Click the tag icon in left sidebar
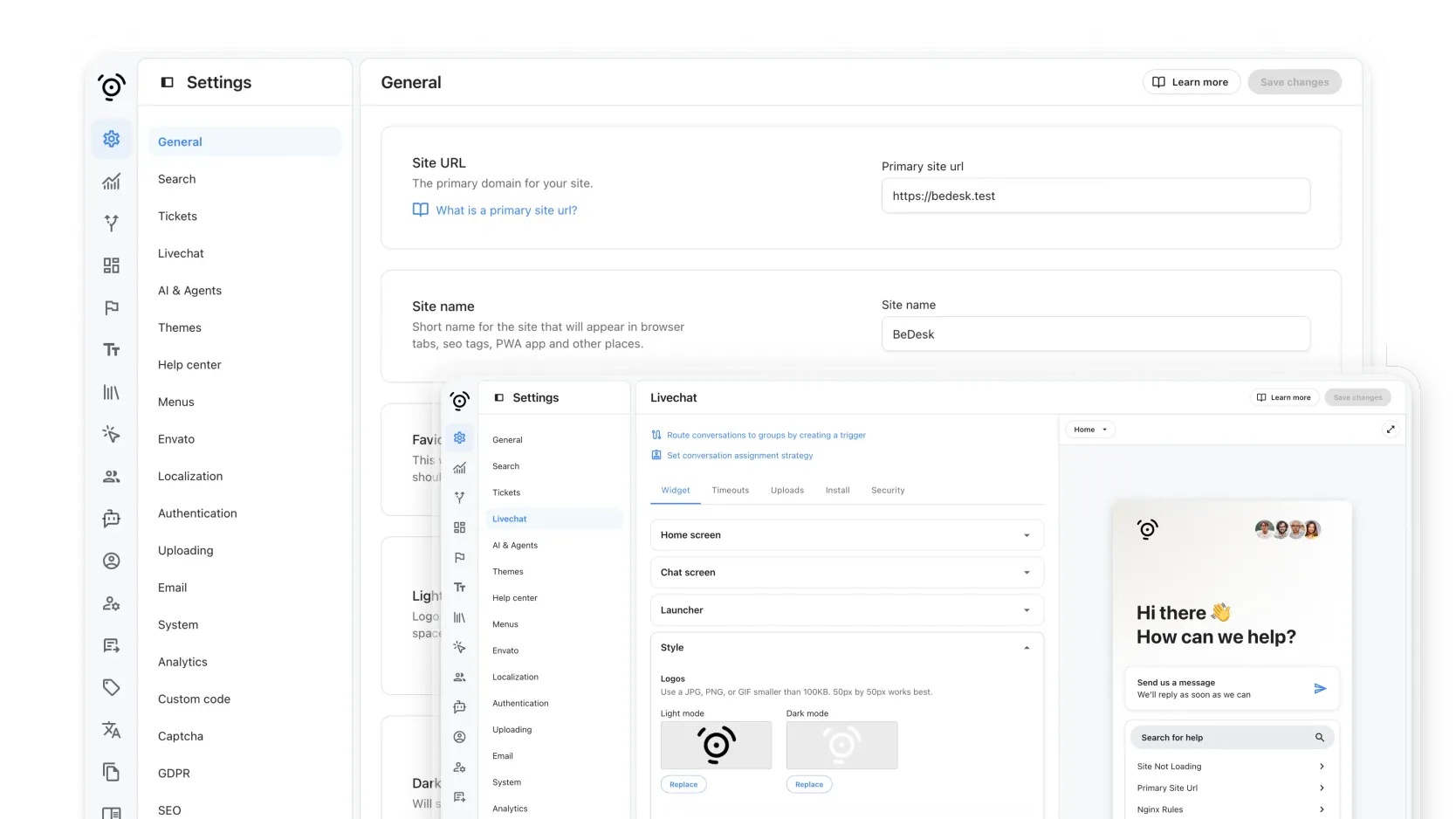This screenshot has width=1456, height=819. coord(112,688)
